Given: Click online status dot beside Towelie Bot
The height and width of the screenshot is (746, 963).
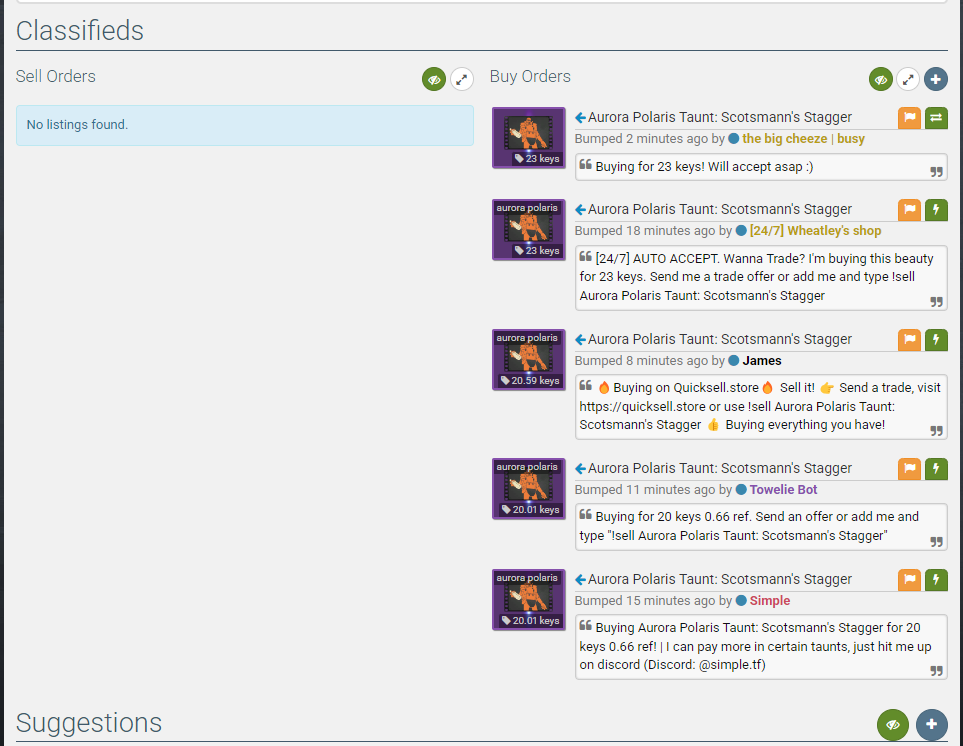Looking at the screenshot, I should 741,490.
